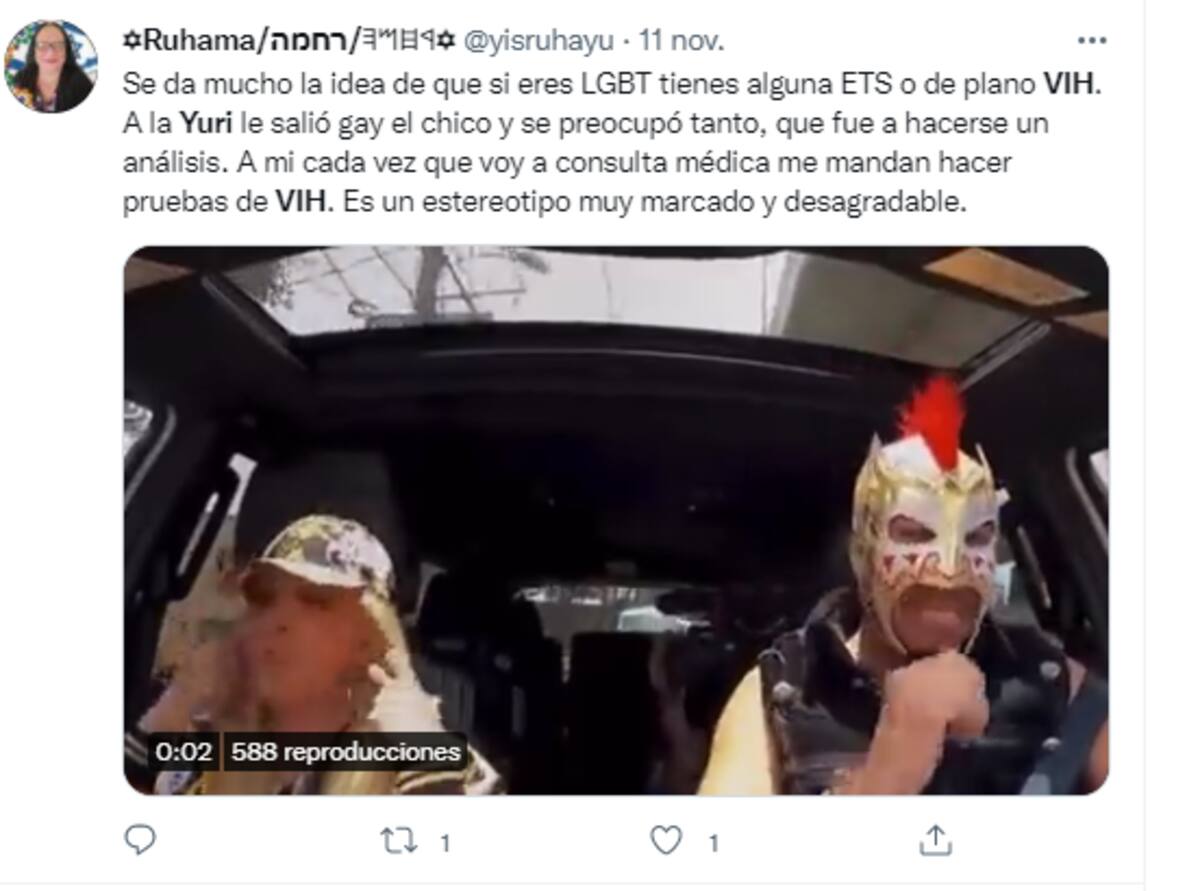The height and width of the screenshot is (891, 1200).
Task: Click the 588 reproducciones view count
Action: (345, 752)
